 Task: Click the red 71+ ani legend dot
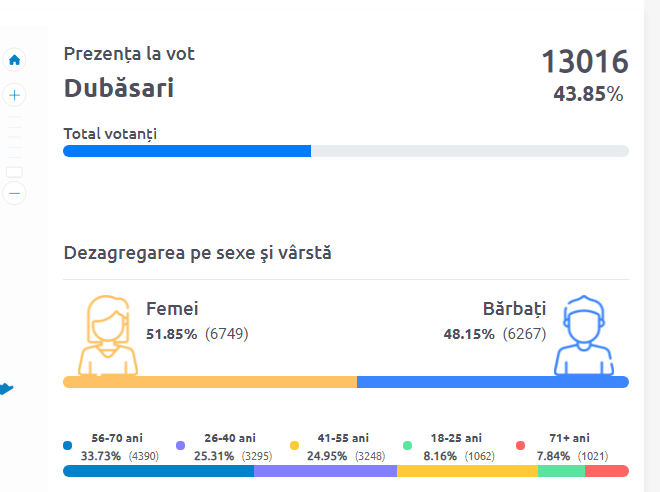pos(521,445)
